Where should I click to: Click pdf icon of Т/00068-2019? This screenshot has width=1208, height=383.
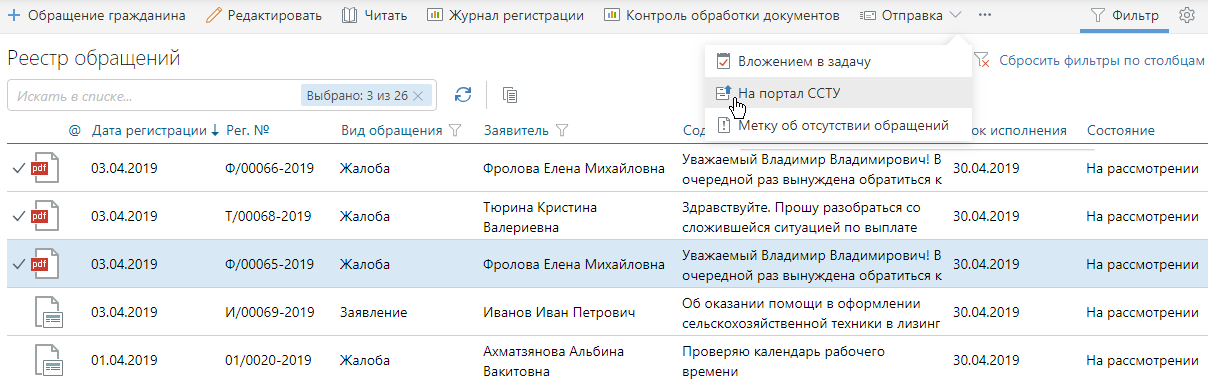46,216
